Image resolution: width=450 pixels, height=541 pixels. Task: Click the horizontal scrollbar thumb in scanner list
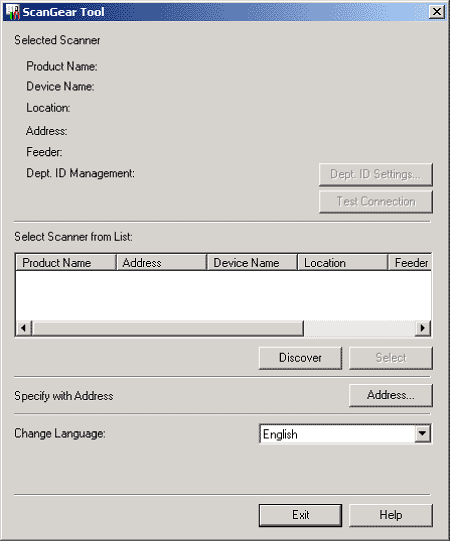coord(168,328)
